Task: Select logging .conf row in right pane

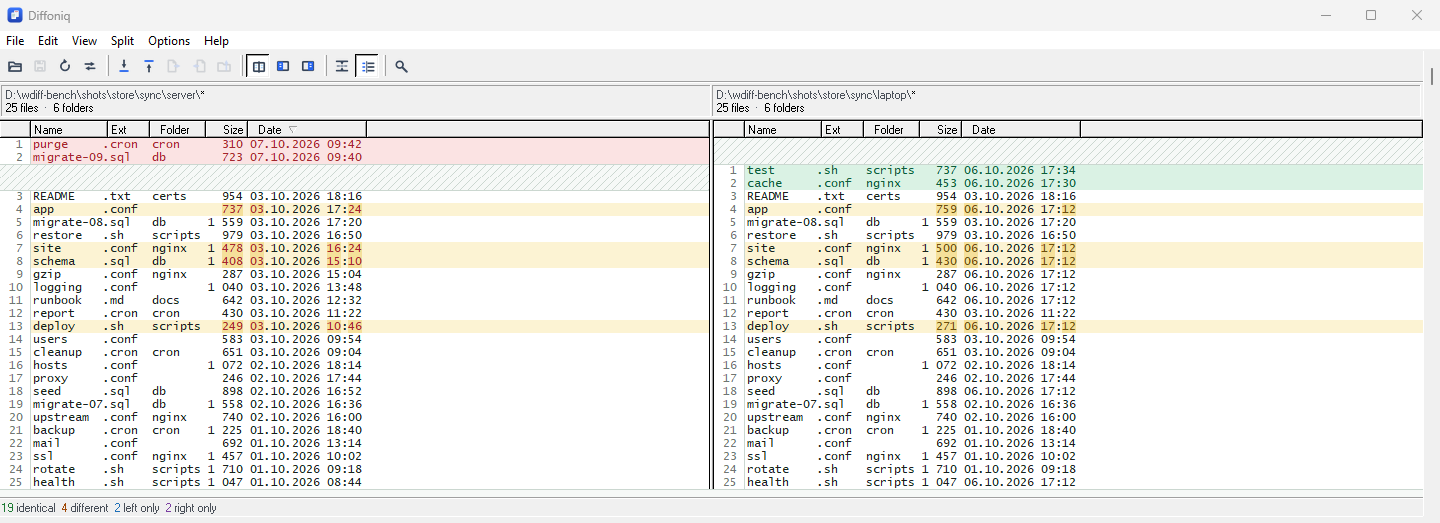Action: pyautogui.click(x=1068, y=287)
